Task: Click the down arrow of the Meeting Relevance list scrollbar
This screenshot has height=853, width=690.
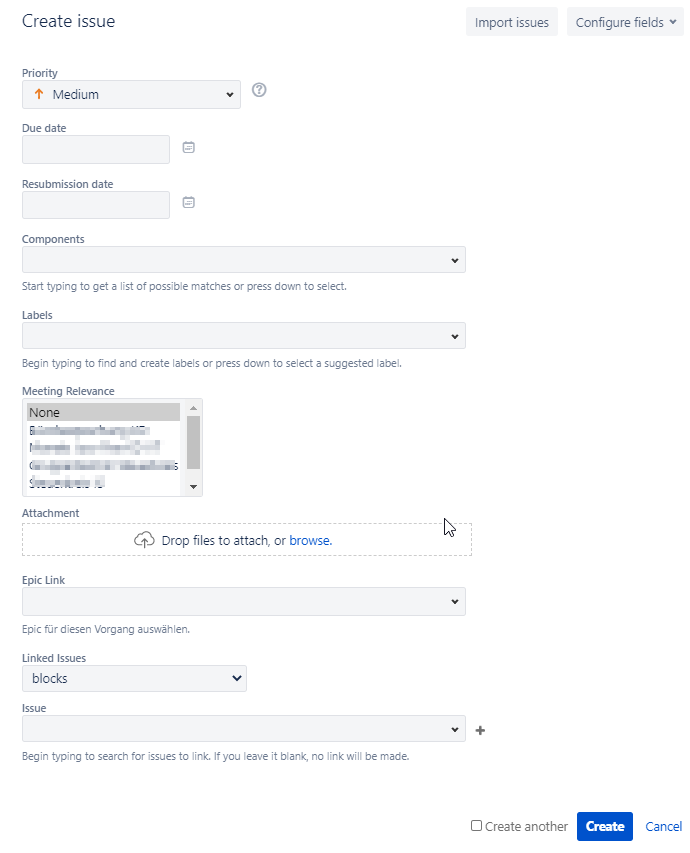Action: [x=193, y=487]
